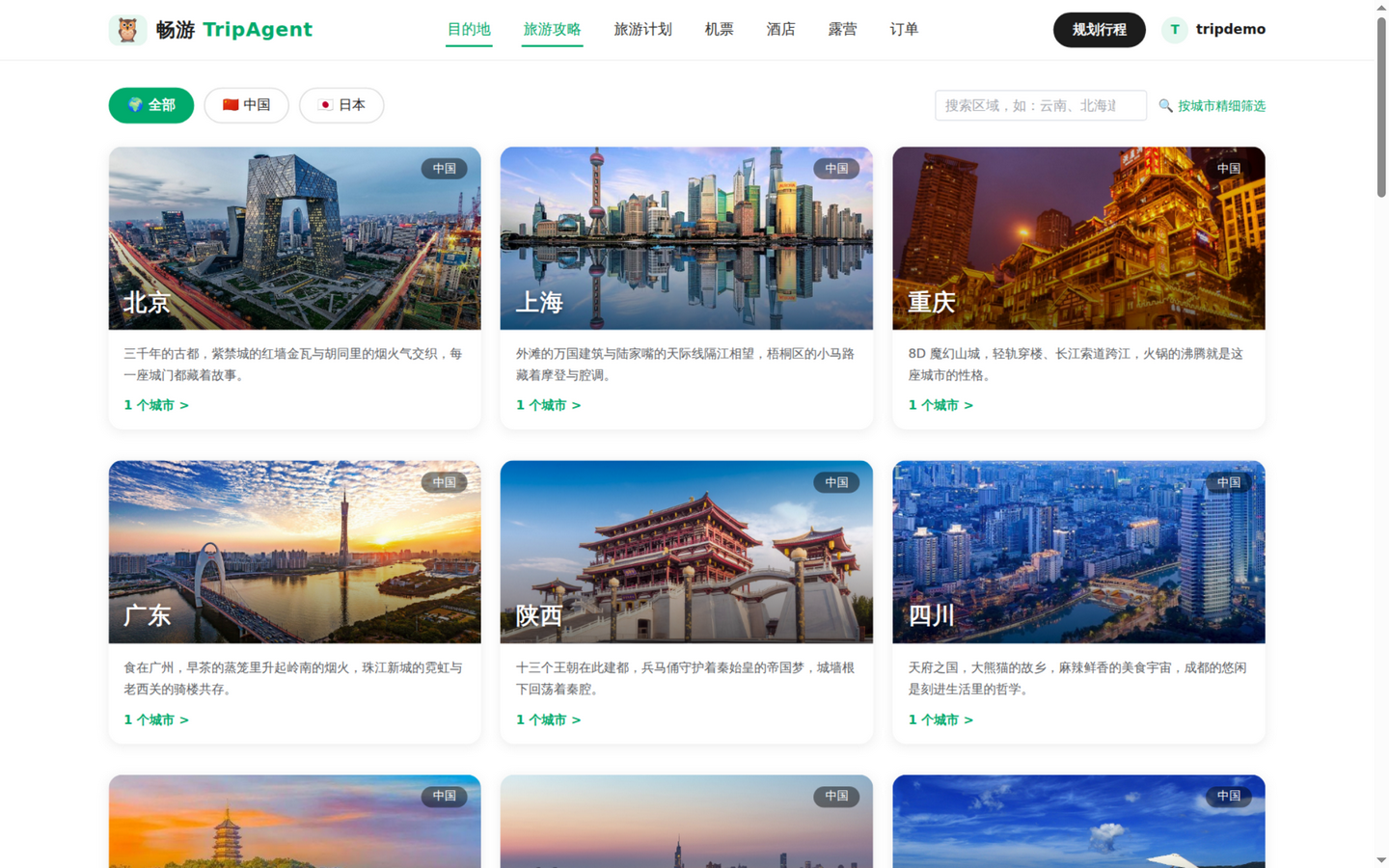Filter destinations by 日本

click(x=341, y=105)
